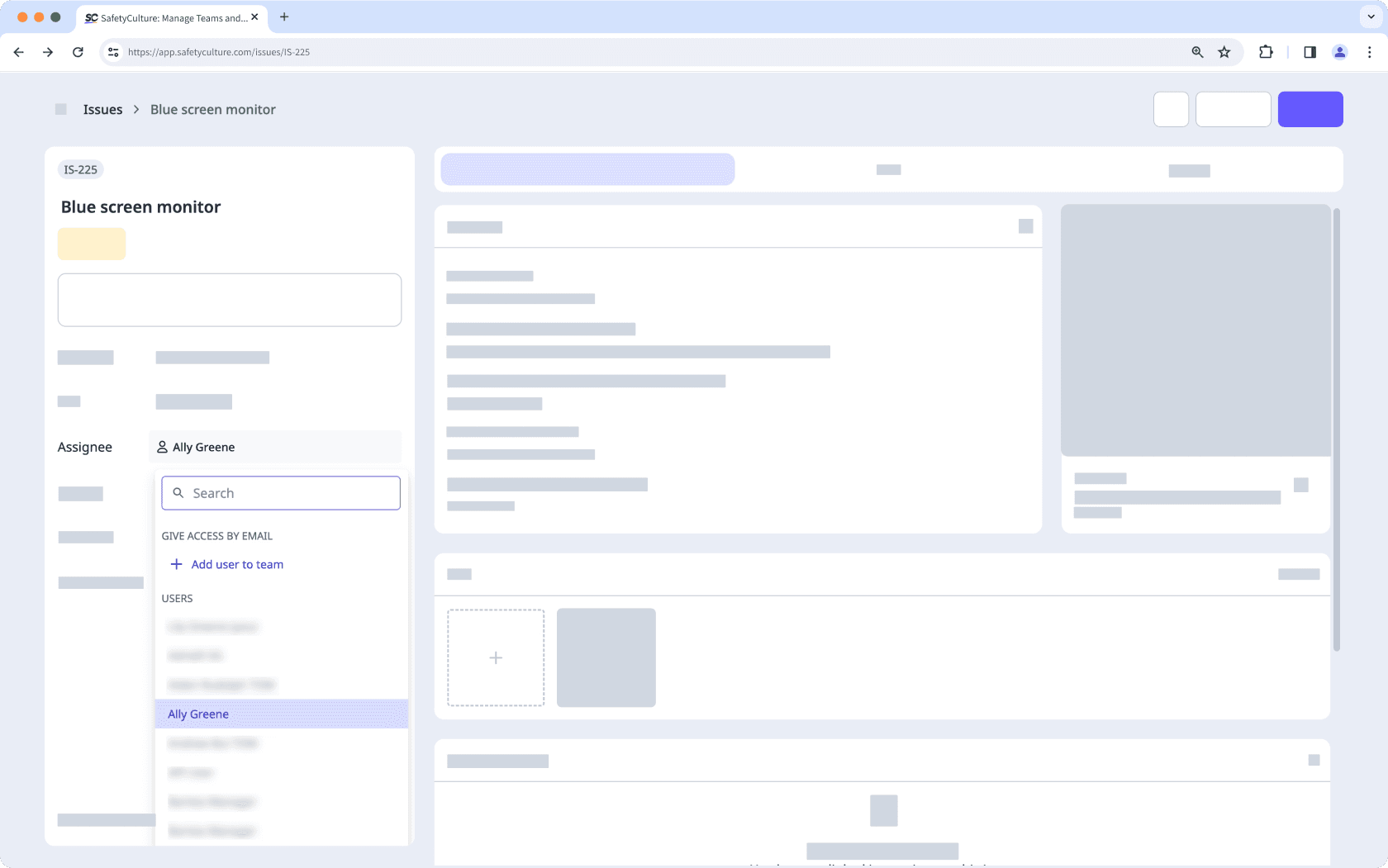Click the search magnifier icon in the assignee dropdown
1388x868 pixels.
pos(178,492)
